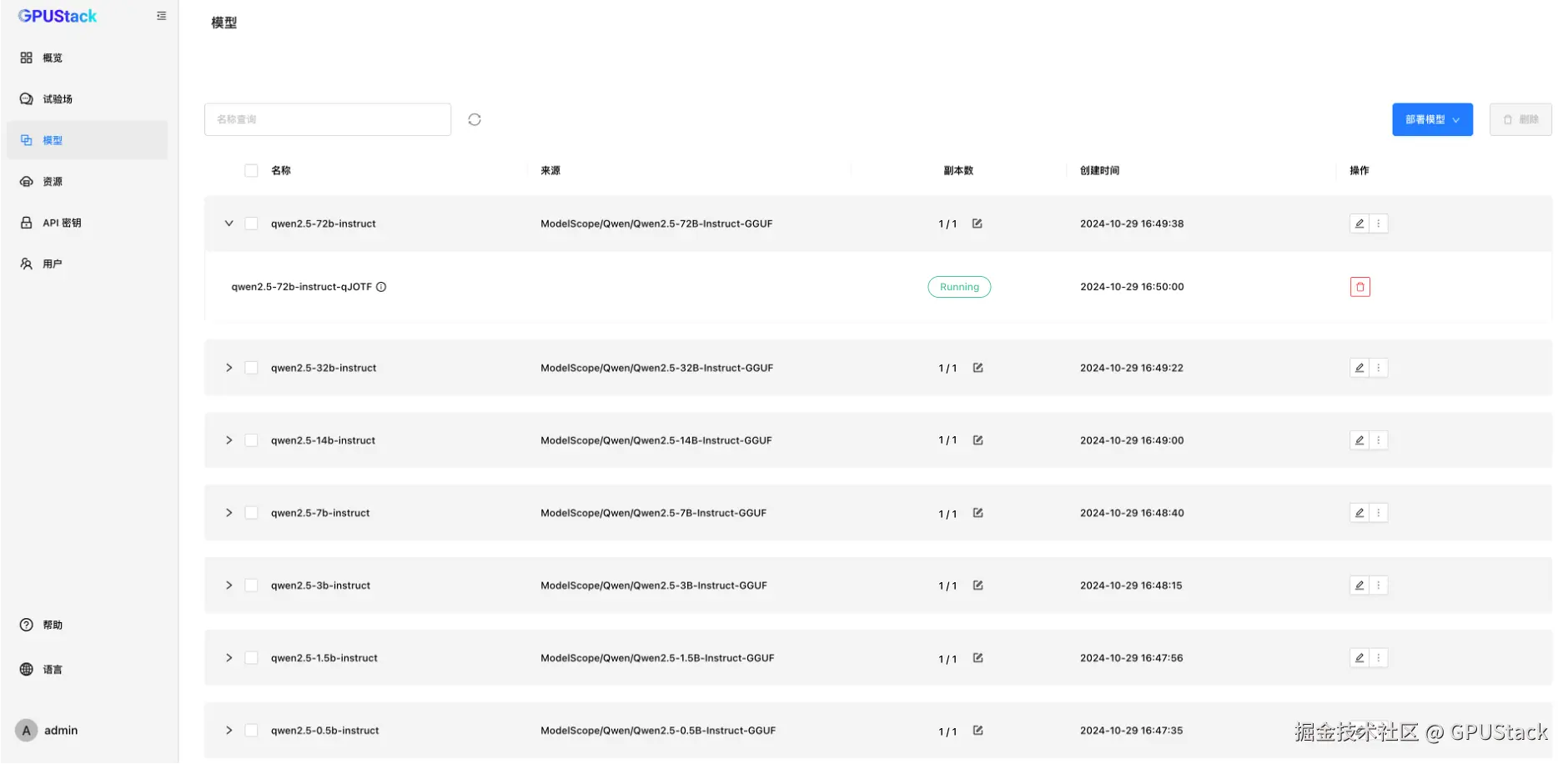Image resolution: width=1568 pixels, height=764 pixels.
Task: Open API 密钥 page
Action: [87, 223]
